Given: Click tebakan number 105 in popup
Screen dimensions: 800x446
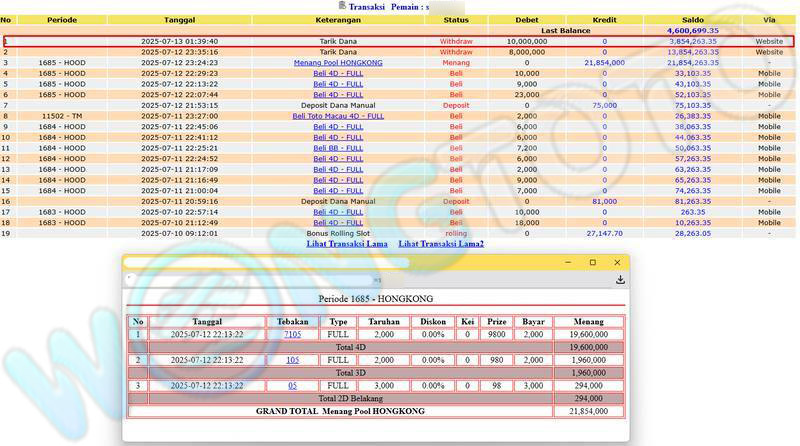Looking at the screenshot, I should coord(292,360).
